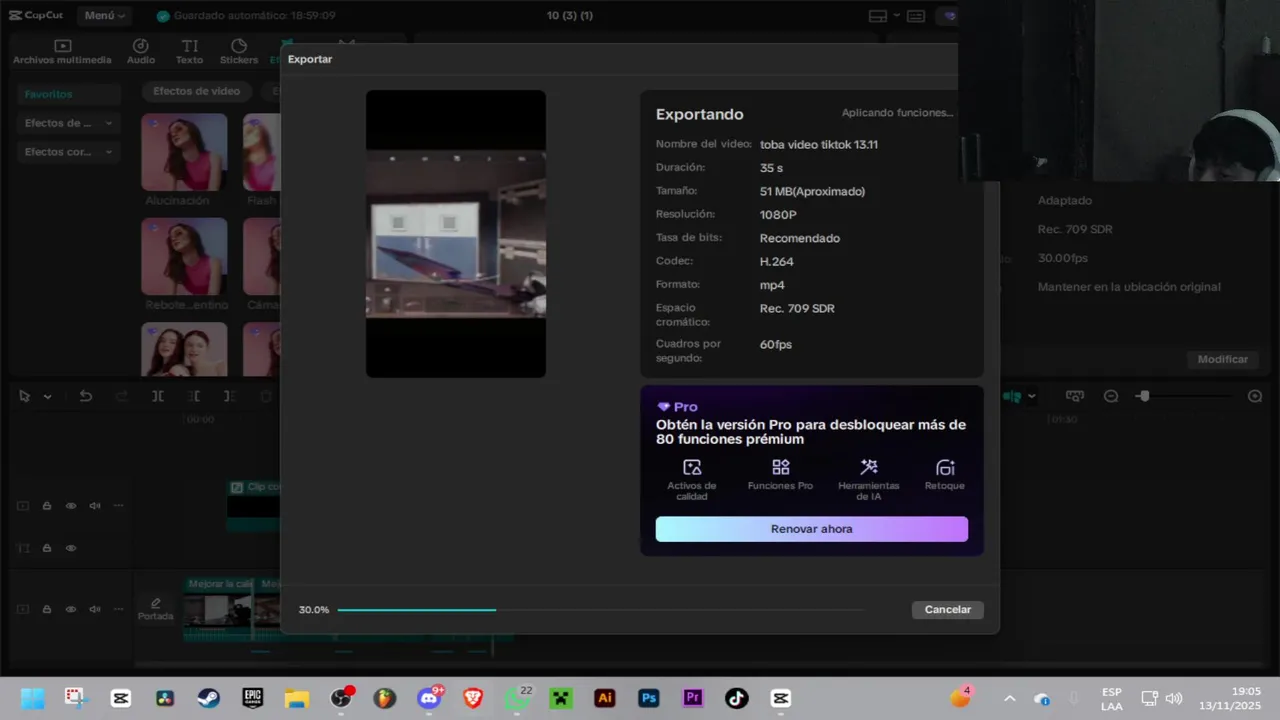Click the Renovar ahora button

point(811,529)
